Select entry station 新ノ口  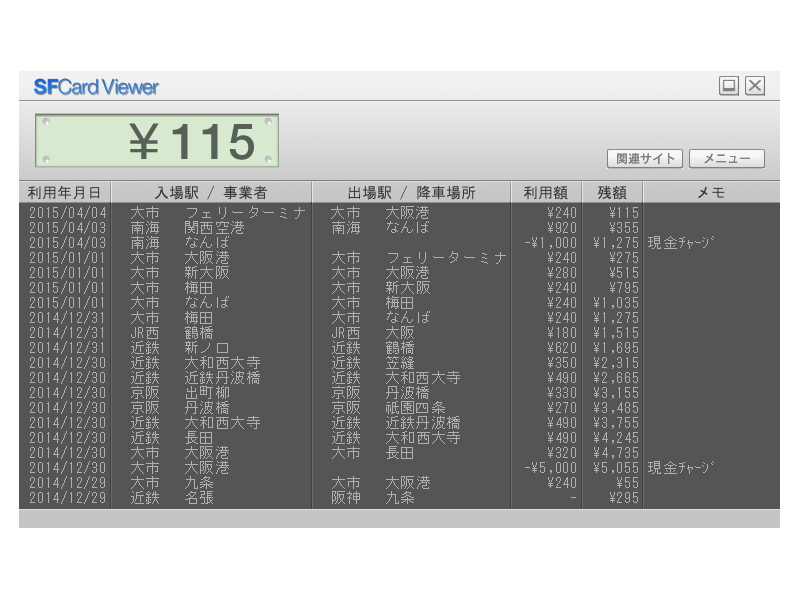[207, 348]
